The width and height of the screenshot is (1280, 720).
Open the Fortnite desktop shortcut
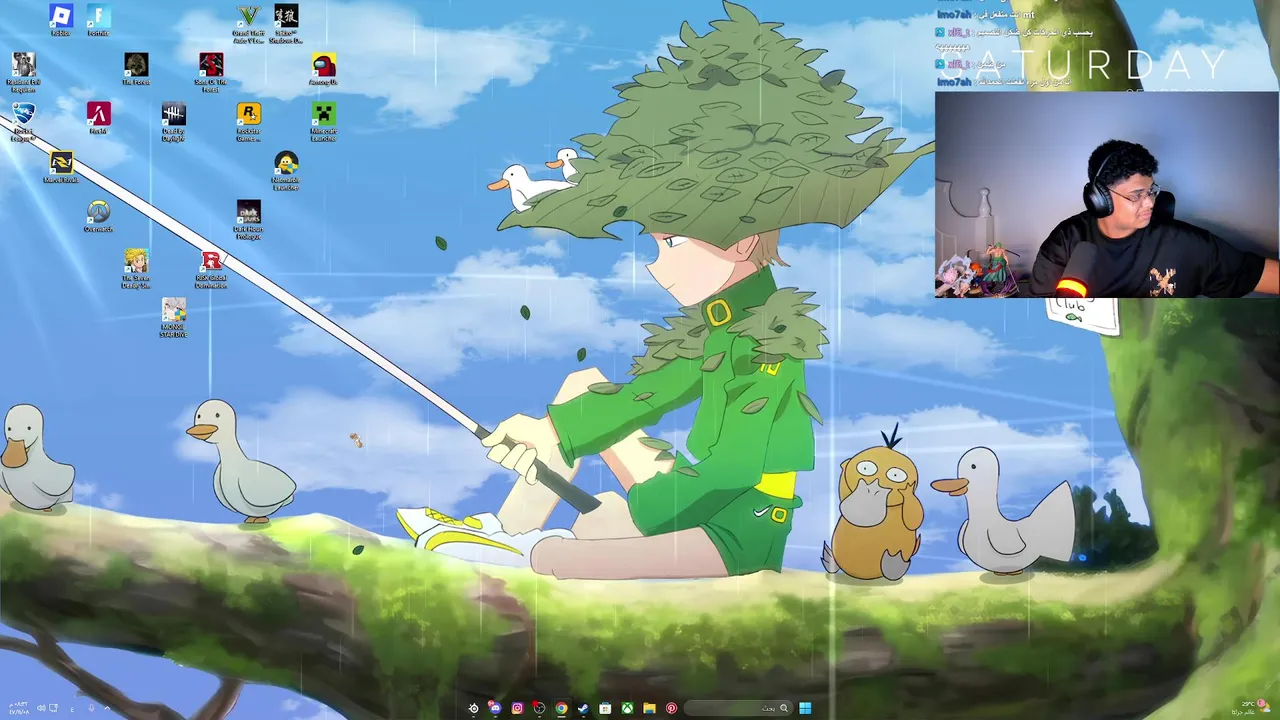(98, 21)
